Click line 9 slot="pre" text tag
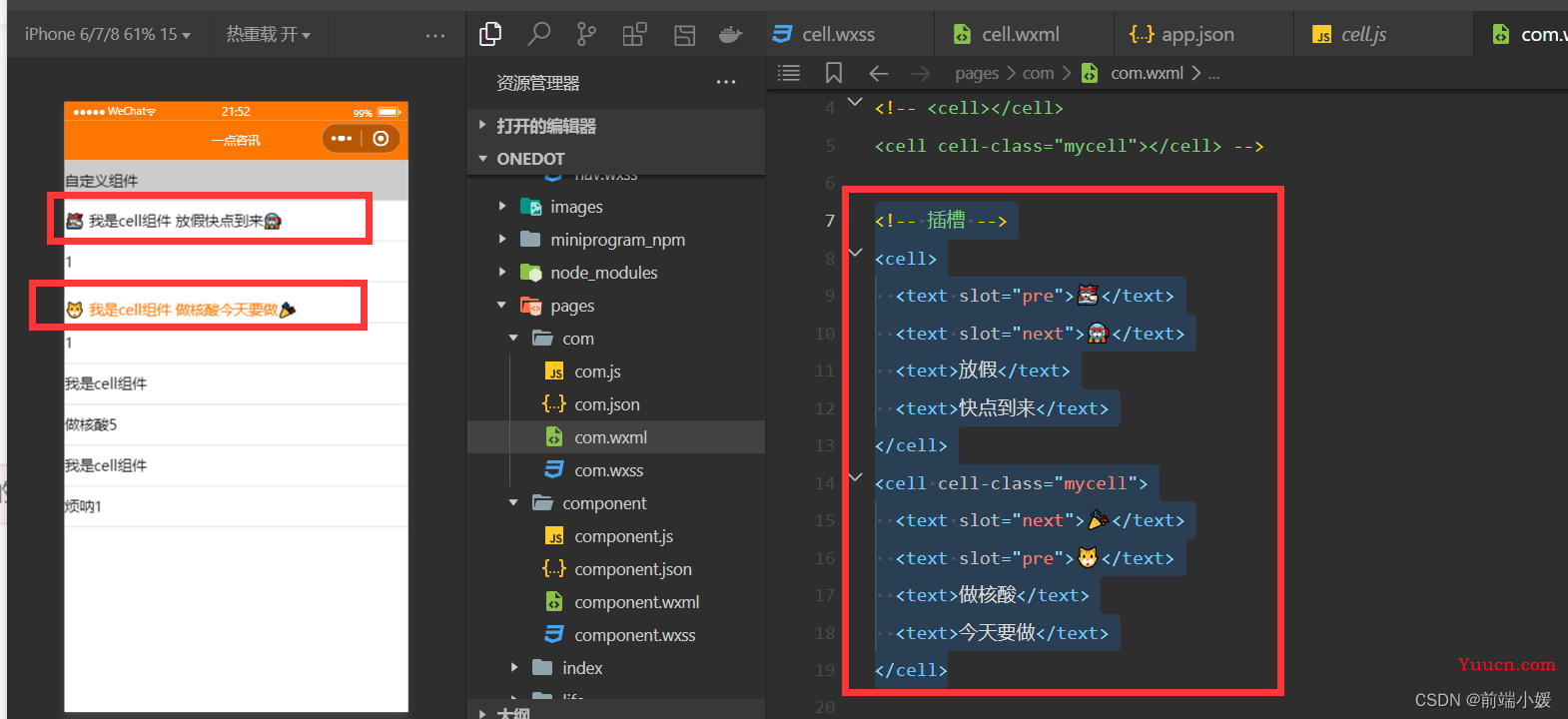 [1035, 296]
